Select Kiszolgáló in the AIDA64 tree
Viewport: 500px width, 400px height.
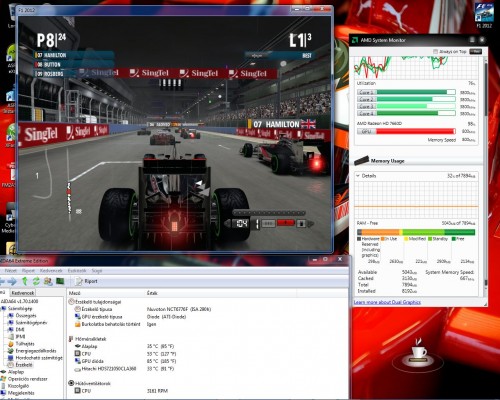[18, 386]
